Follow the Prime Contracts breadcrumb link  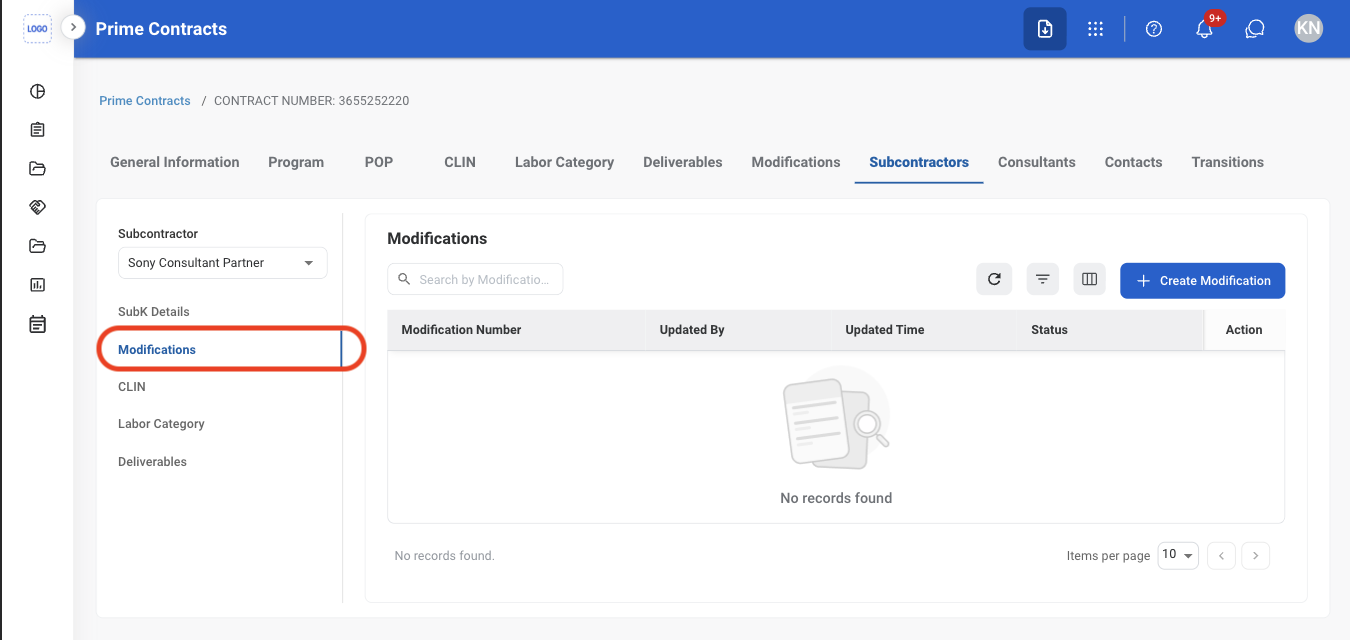145,101
